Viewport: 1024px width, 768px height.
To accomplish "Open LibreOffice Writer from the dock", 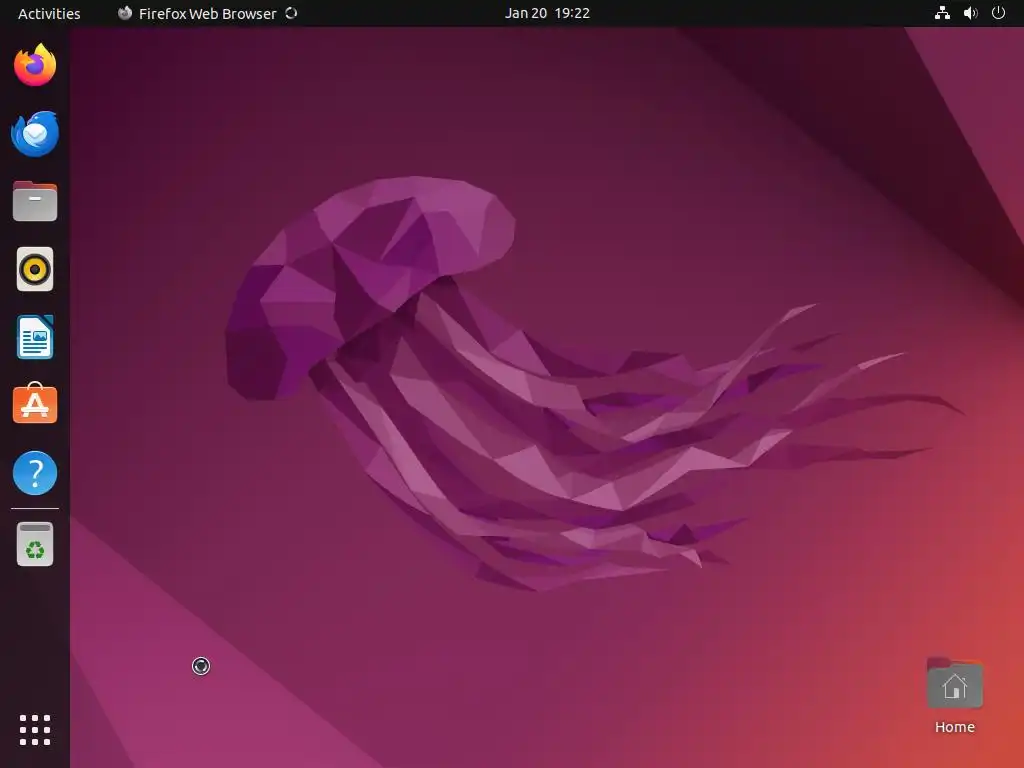I will 35,337.
